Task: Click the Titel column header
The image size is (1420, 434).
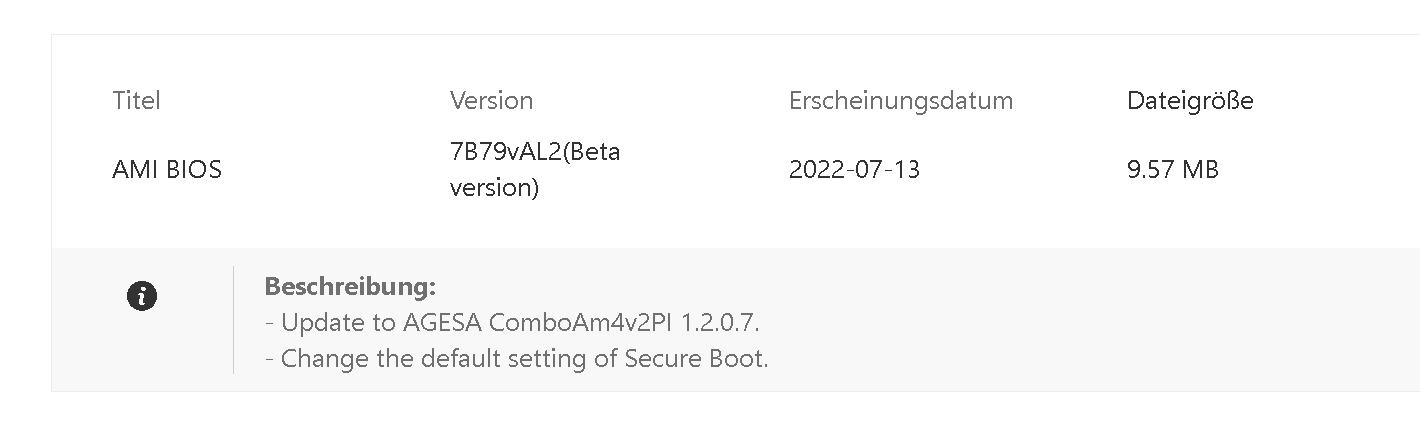Action: click(136, 101)
